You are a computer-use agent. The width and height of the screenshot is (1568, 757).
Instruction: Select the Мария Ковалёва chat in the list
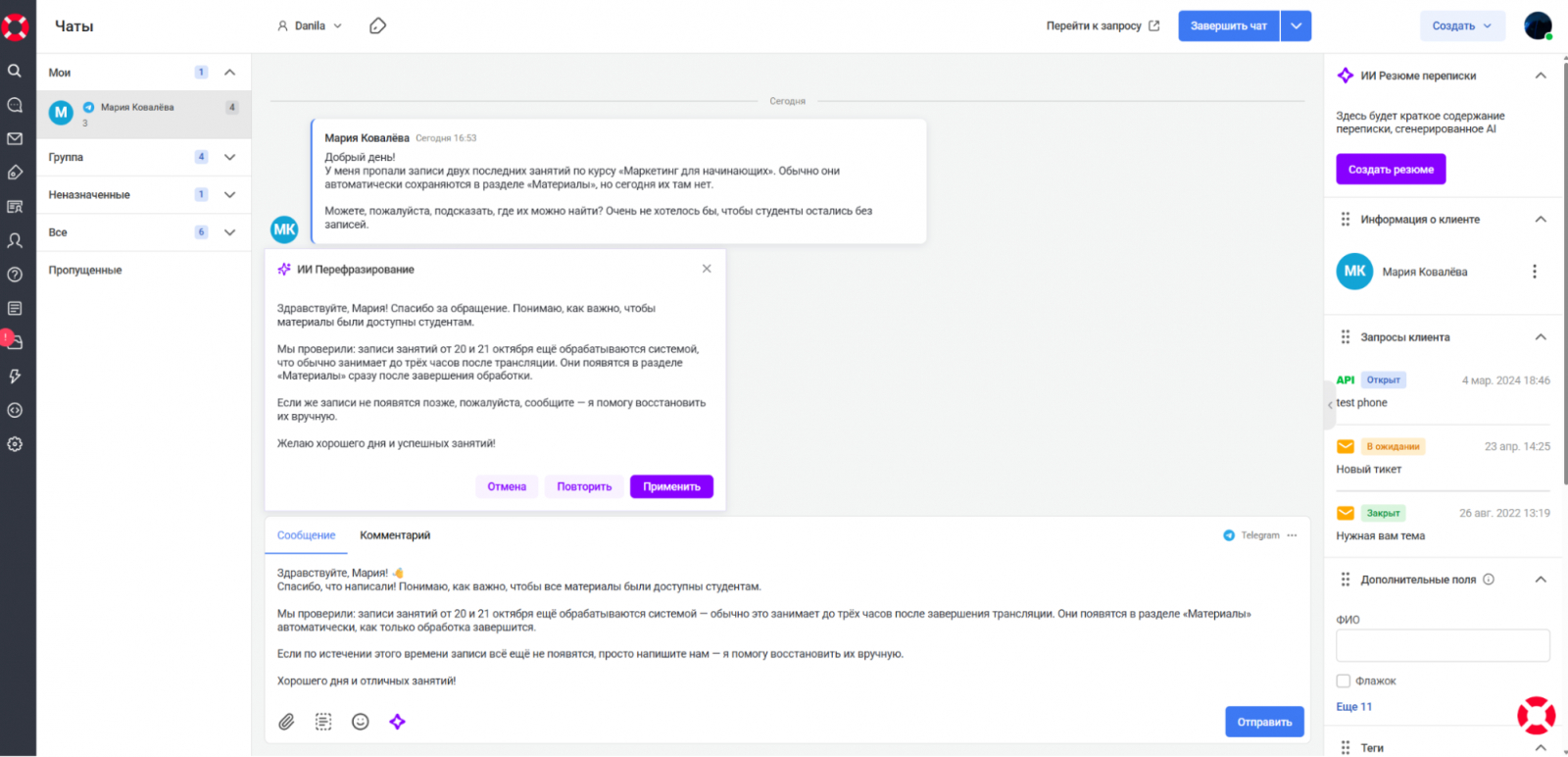pyautogui.click(x=144, y=115)
